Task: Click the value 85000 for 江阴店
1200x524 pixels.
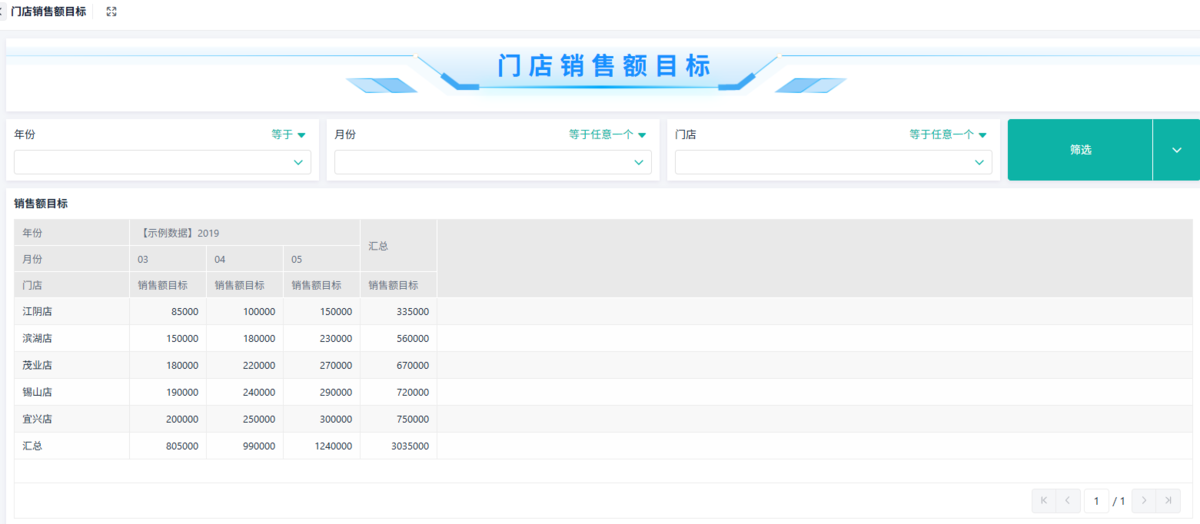Action: tap(185, 312)
